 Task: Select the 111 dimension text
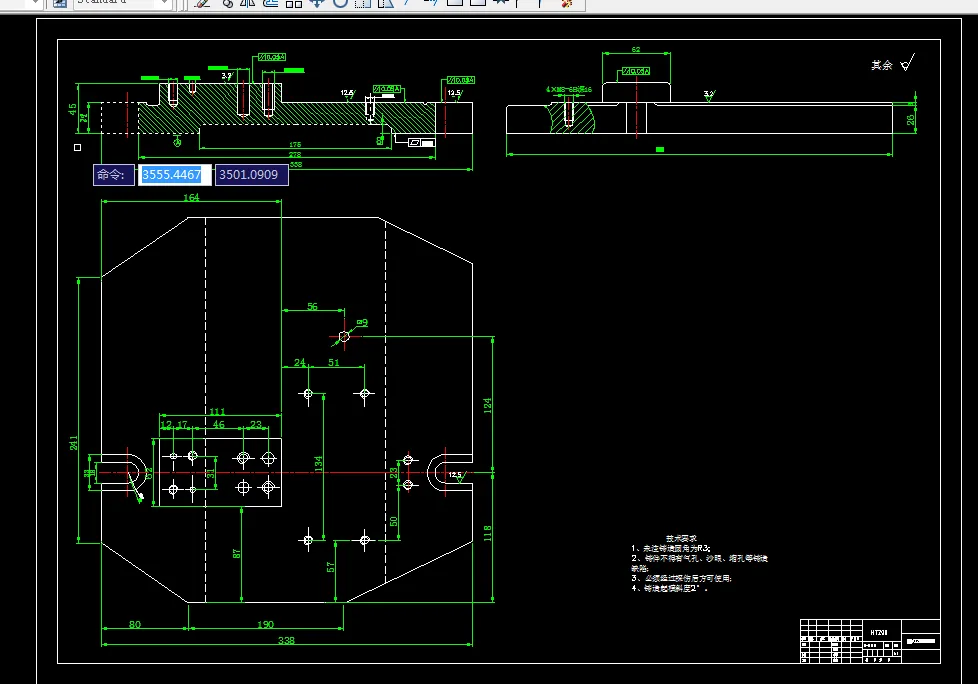[x=217, y=412]
